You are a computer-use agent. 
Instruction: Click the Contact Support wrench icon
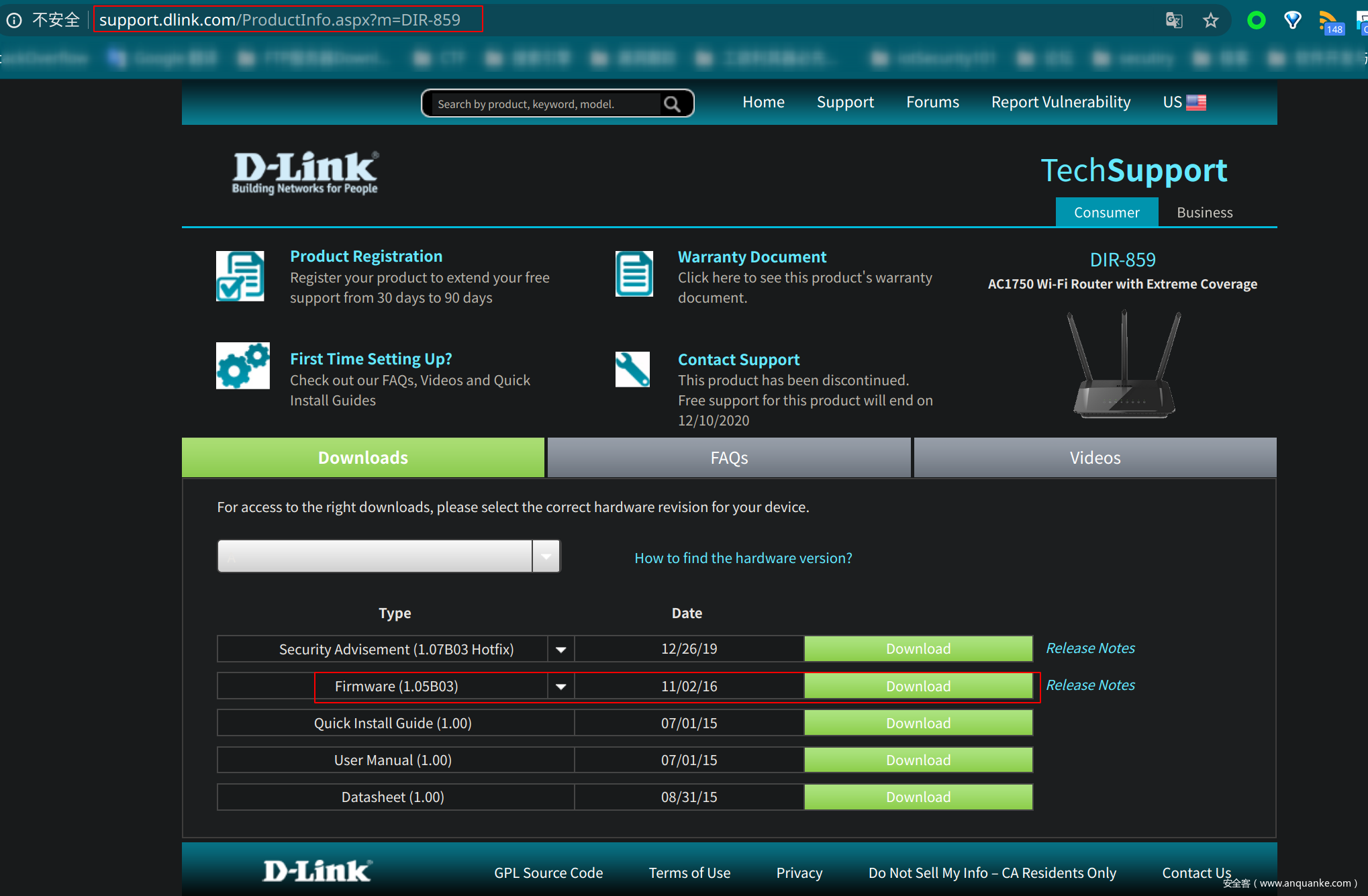(x=632, y=369)
